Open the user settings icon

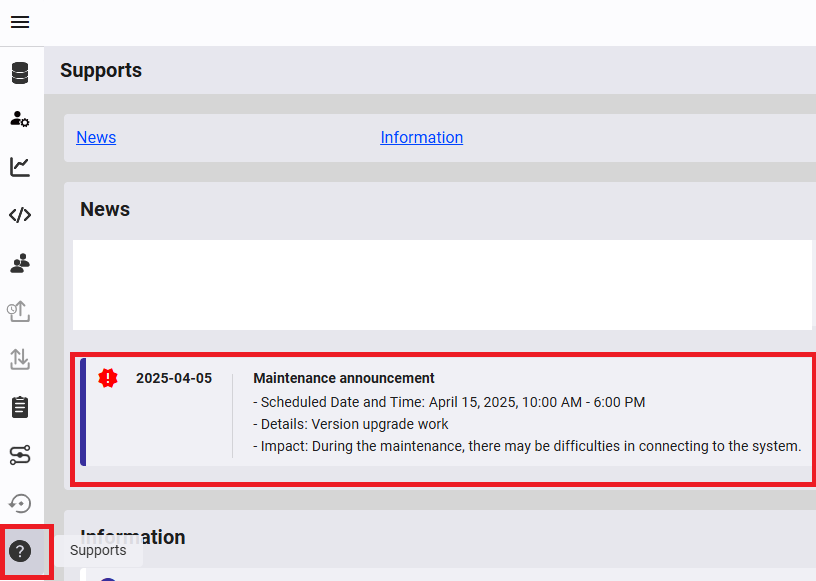click(20, 119)
